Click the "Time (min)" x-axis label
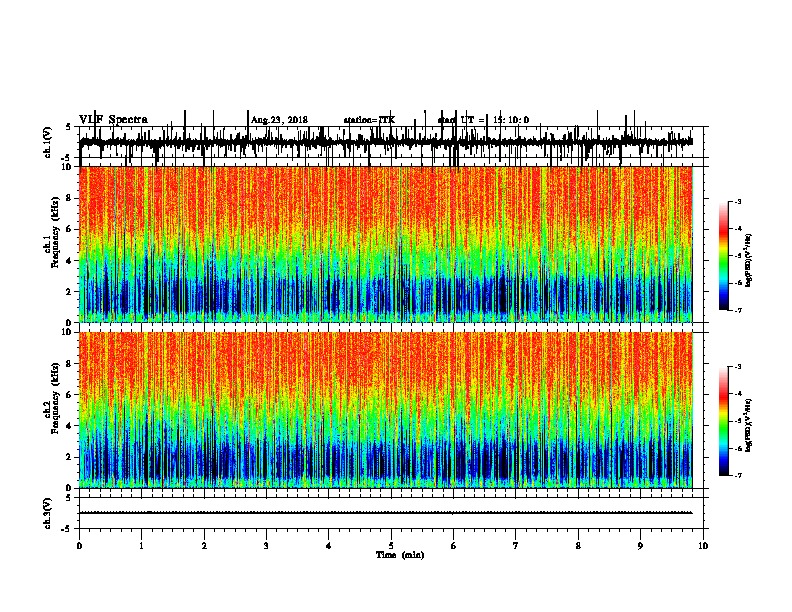792x612 pixels. (x=400, y=555)
